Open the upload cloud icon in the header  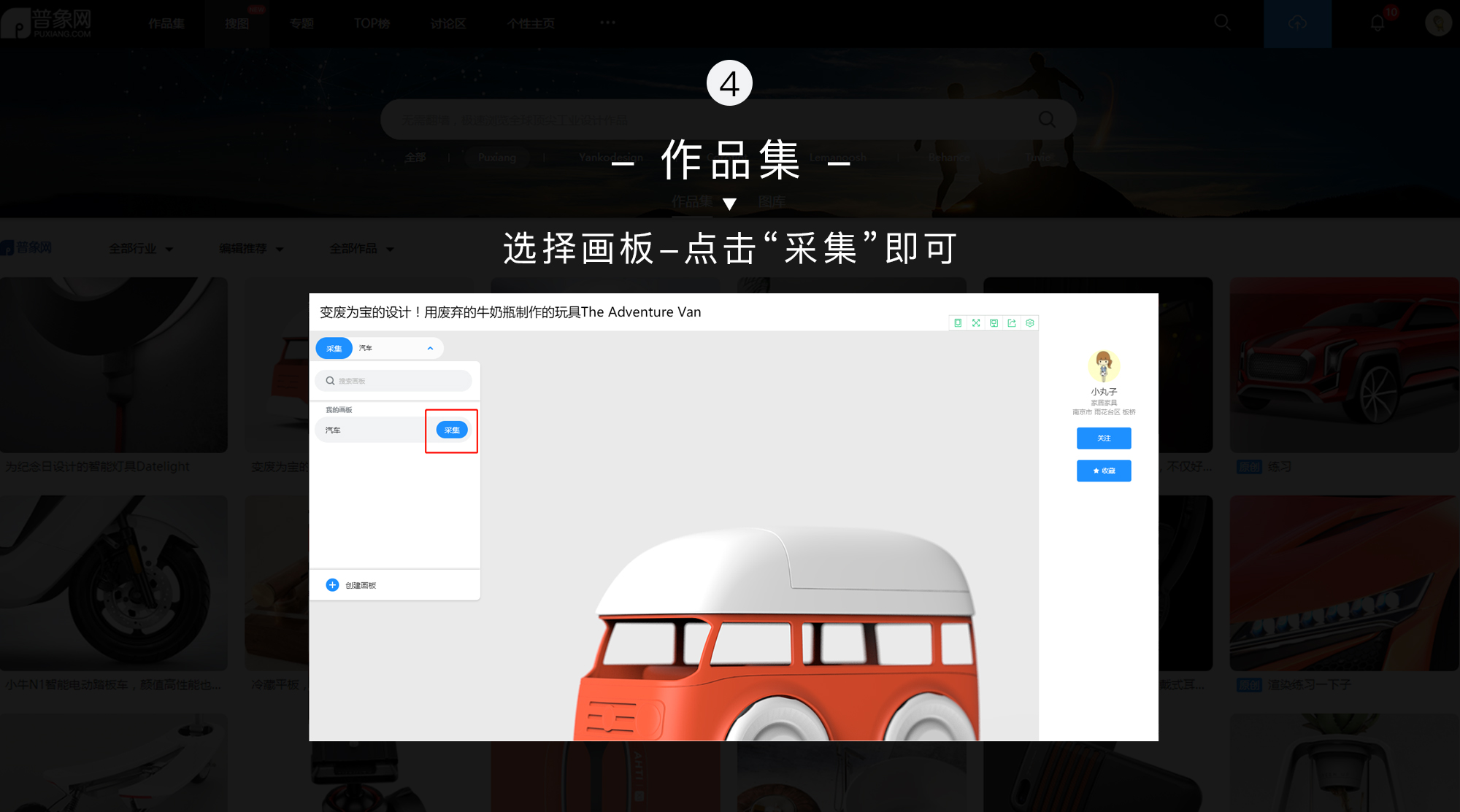pyautogui.click(x=1297, y=23)
